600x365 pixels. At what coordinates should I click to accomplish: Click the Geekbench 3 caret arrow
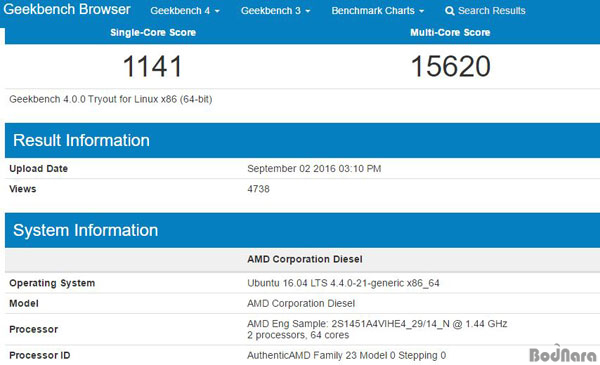(308, 11)
